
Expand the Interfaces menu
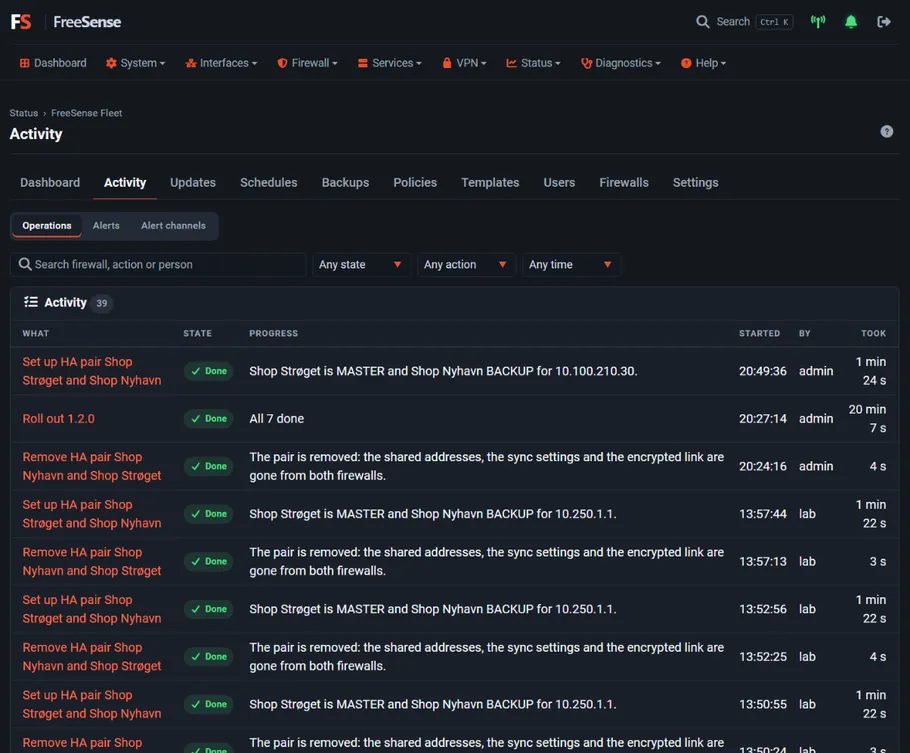(221, 63)
